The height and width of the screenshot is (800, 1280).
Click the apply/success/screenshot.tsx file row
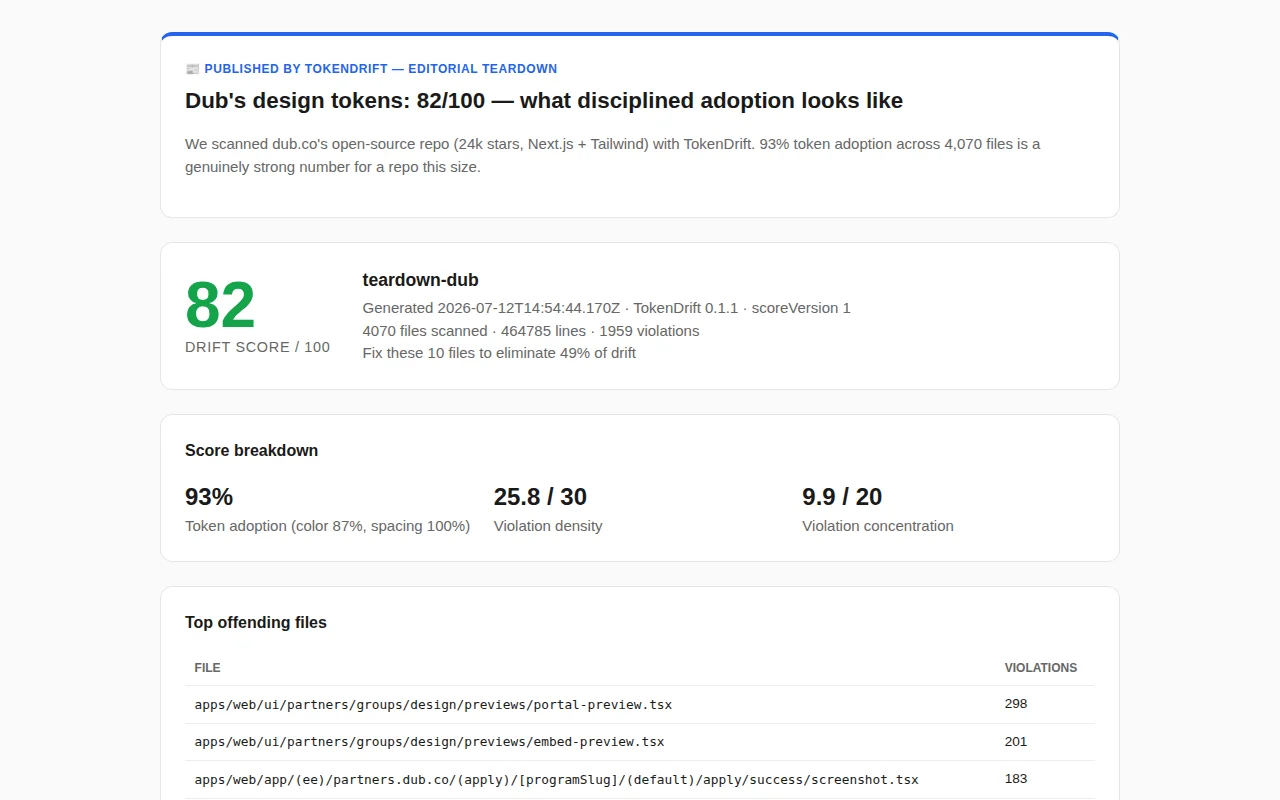tap(640, 780)
